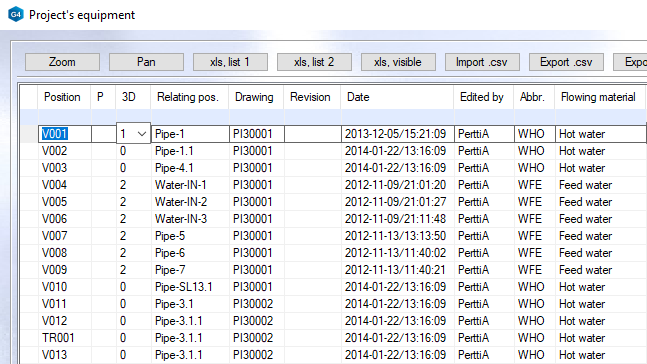Click the Water-IN-2 relating position cell
The height and width of the screenshot is (364, 647).
click(190, 202)
